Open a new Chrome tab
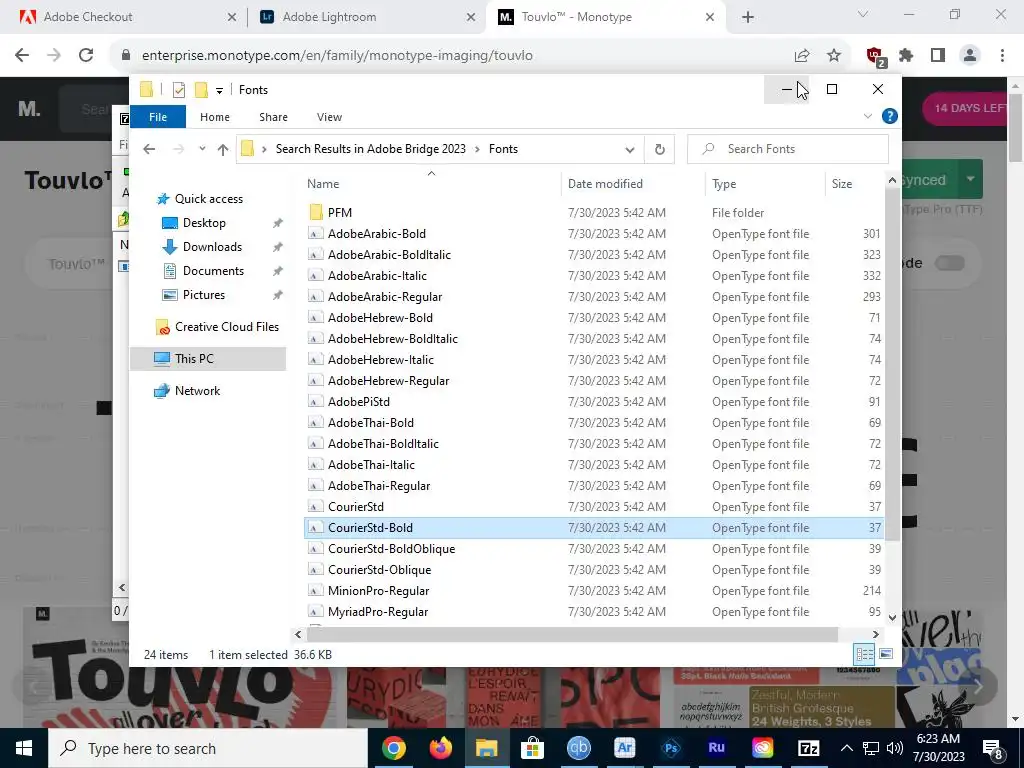 (748, 17)
